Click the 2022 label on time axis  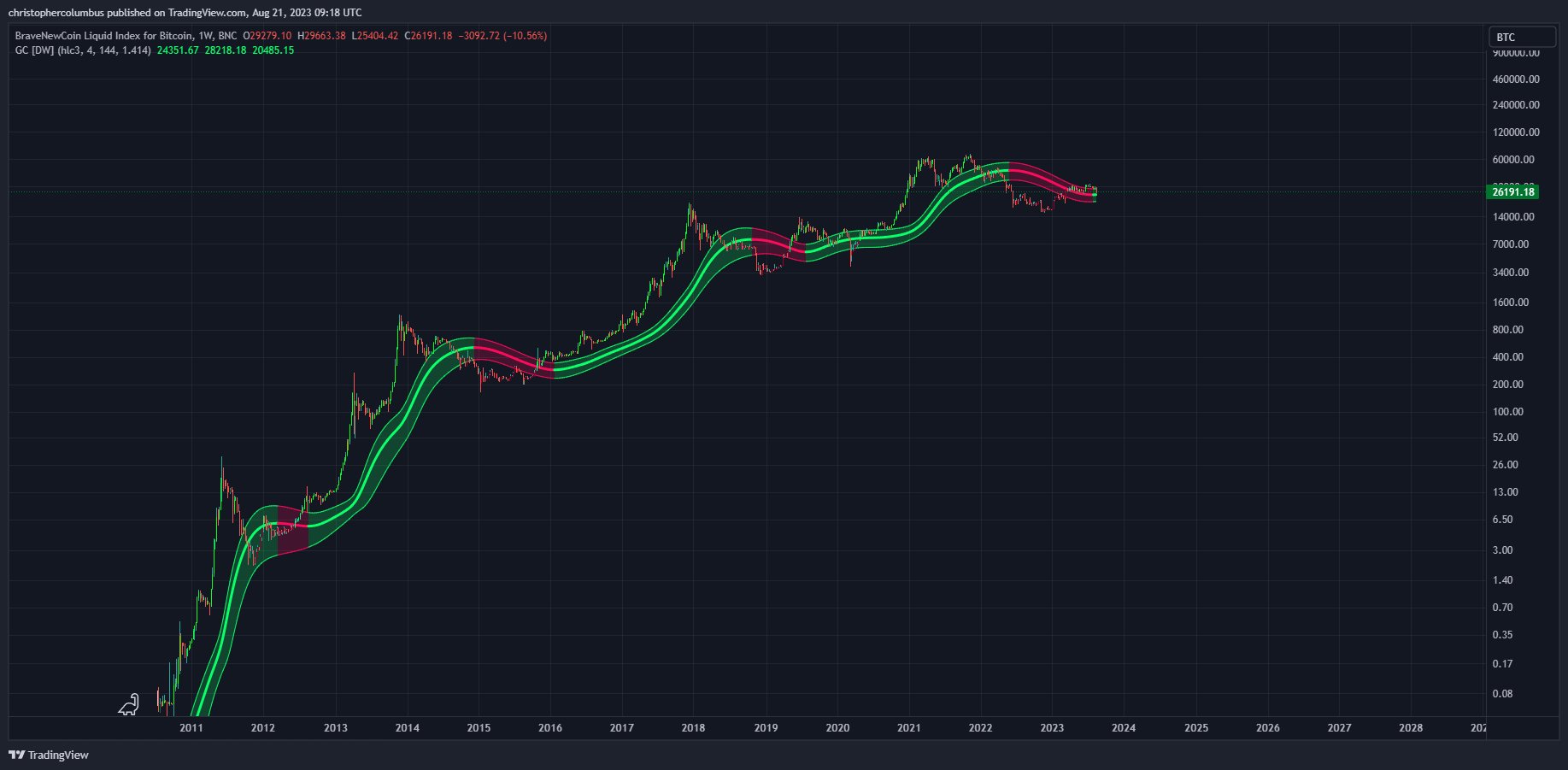point(980,728)
